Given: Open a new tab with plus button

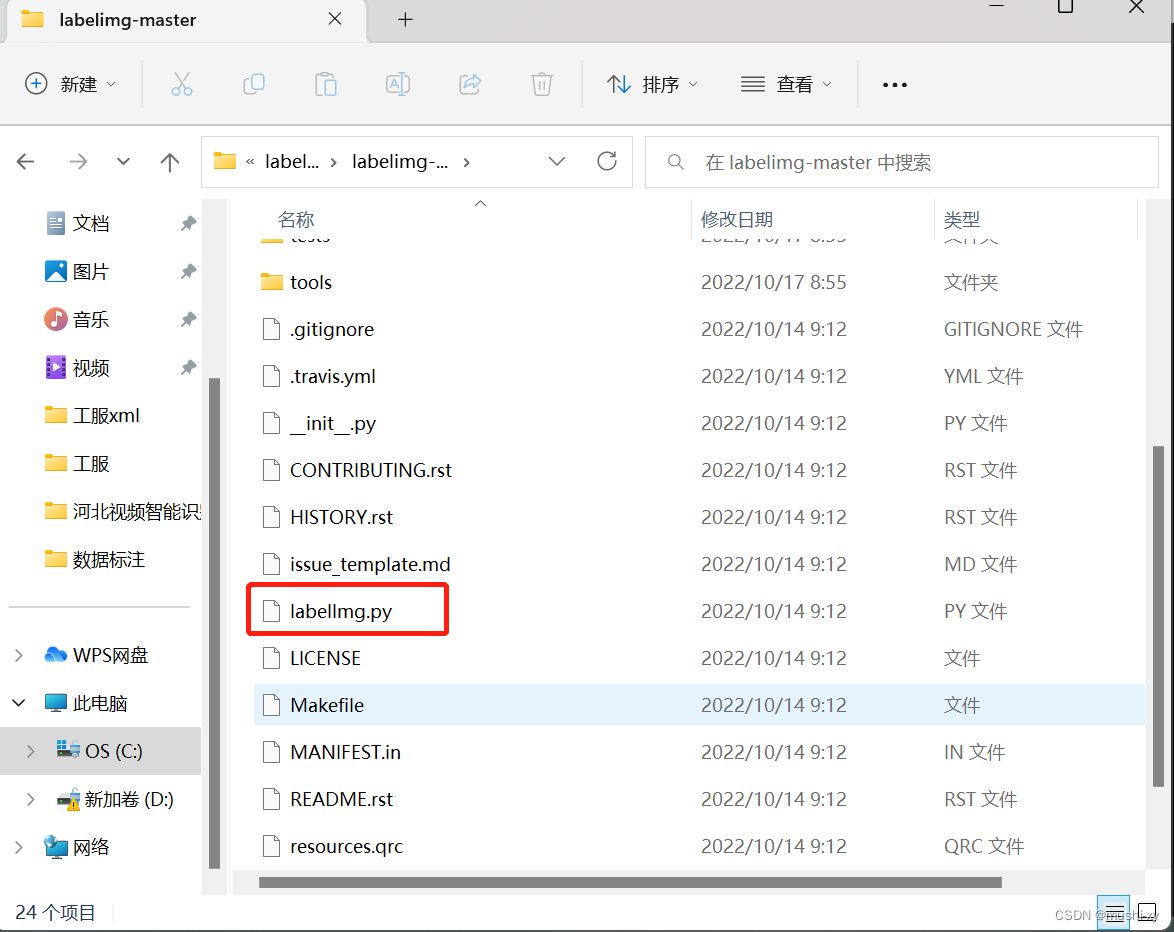Looking at the screenshot, I should (405, 19).
